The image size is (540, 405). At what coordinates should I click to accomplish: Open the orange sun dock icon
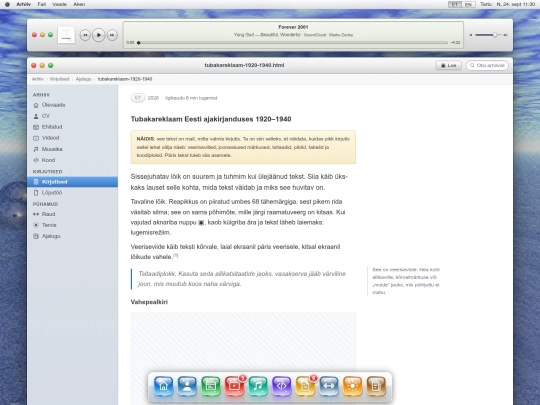(353, 386)
